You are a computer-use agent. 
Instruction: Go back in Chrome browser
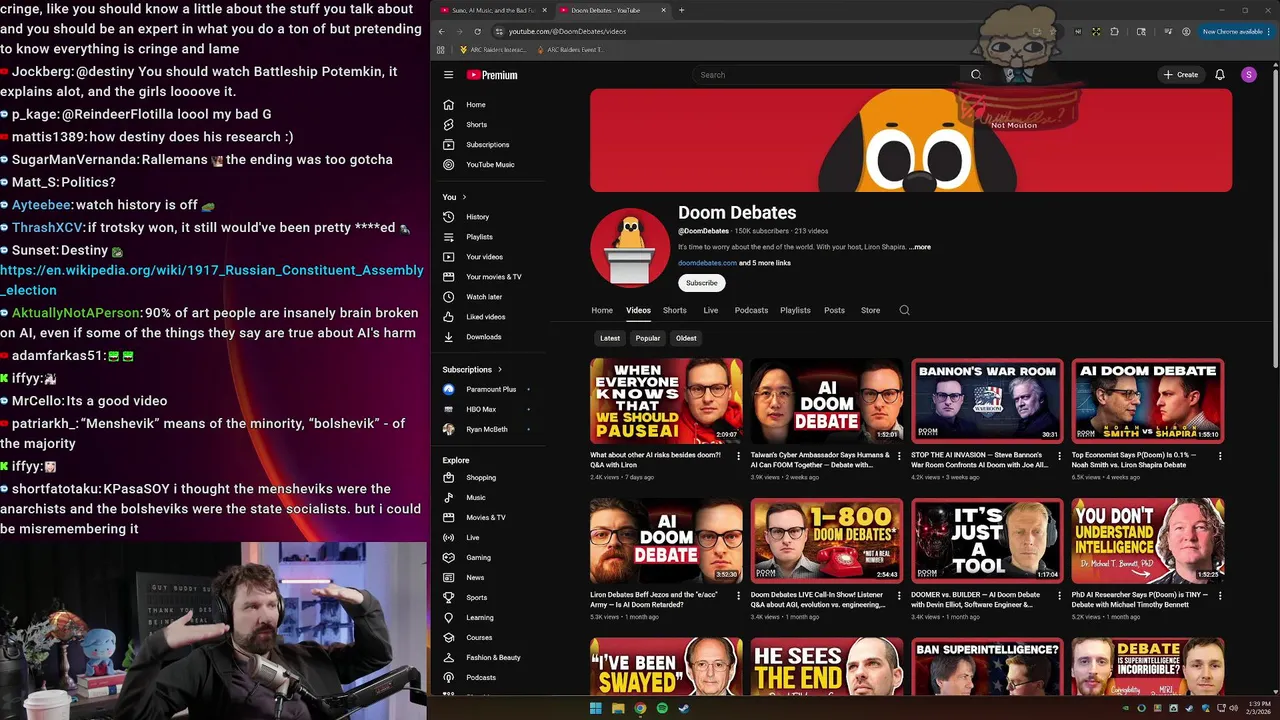(x=441, y=31)
